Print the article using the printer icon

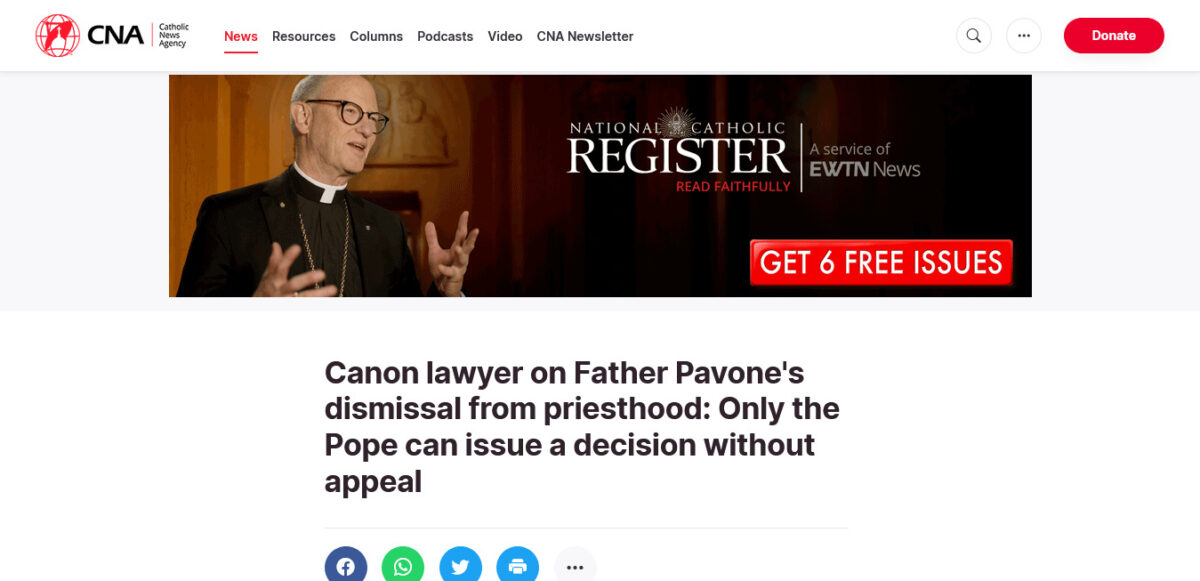pos(518,566)
